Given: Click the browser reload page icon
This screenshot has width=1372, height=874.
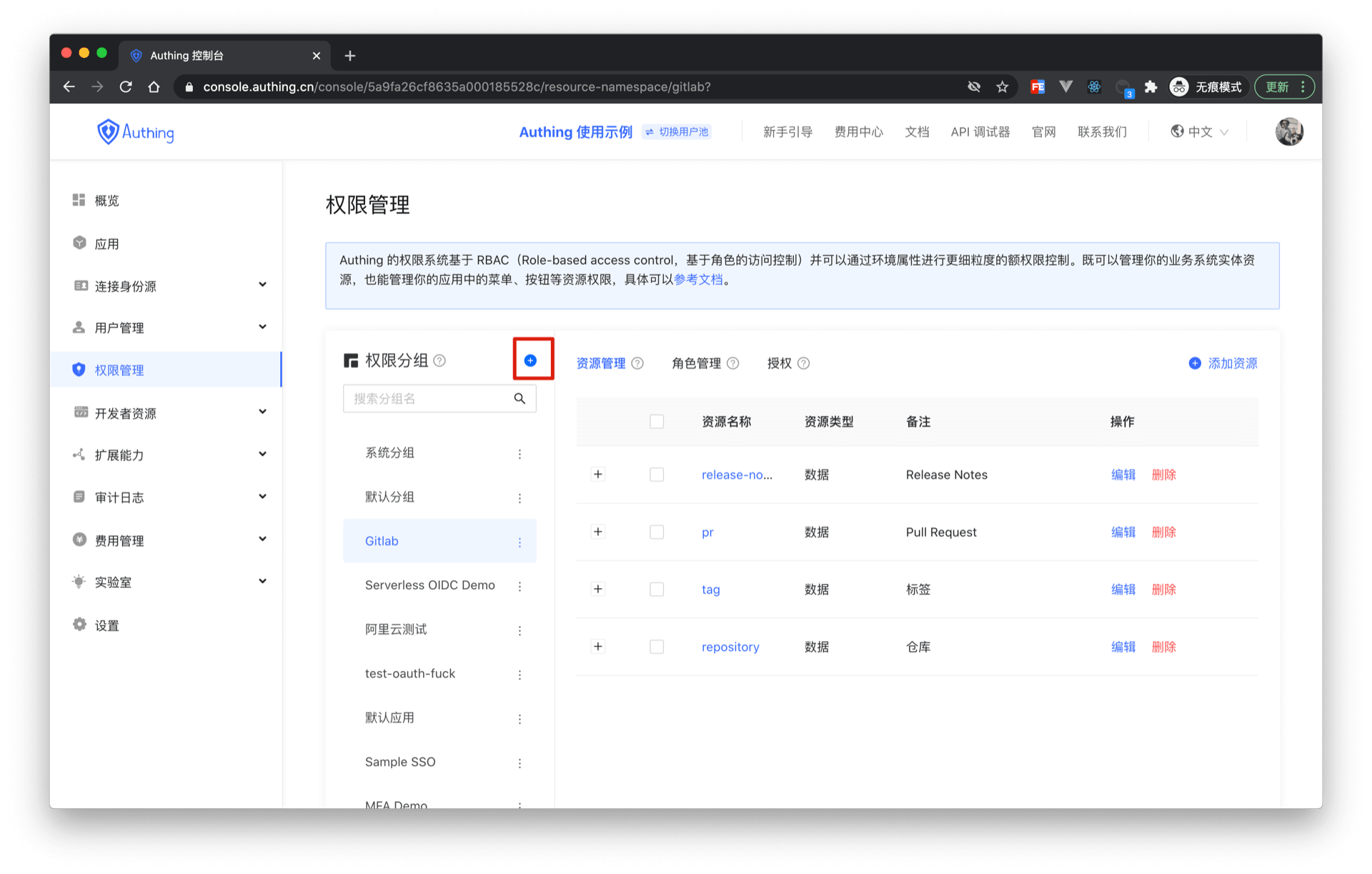Looking at the screenshot, I should 126,87.
